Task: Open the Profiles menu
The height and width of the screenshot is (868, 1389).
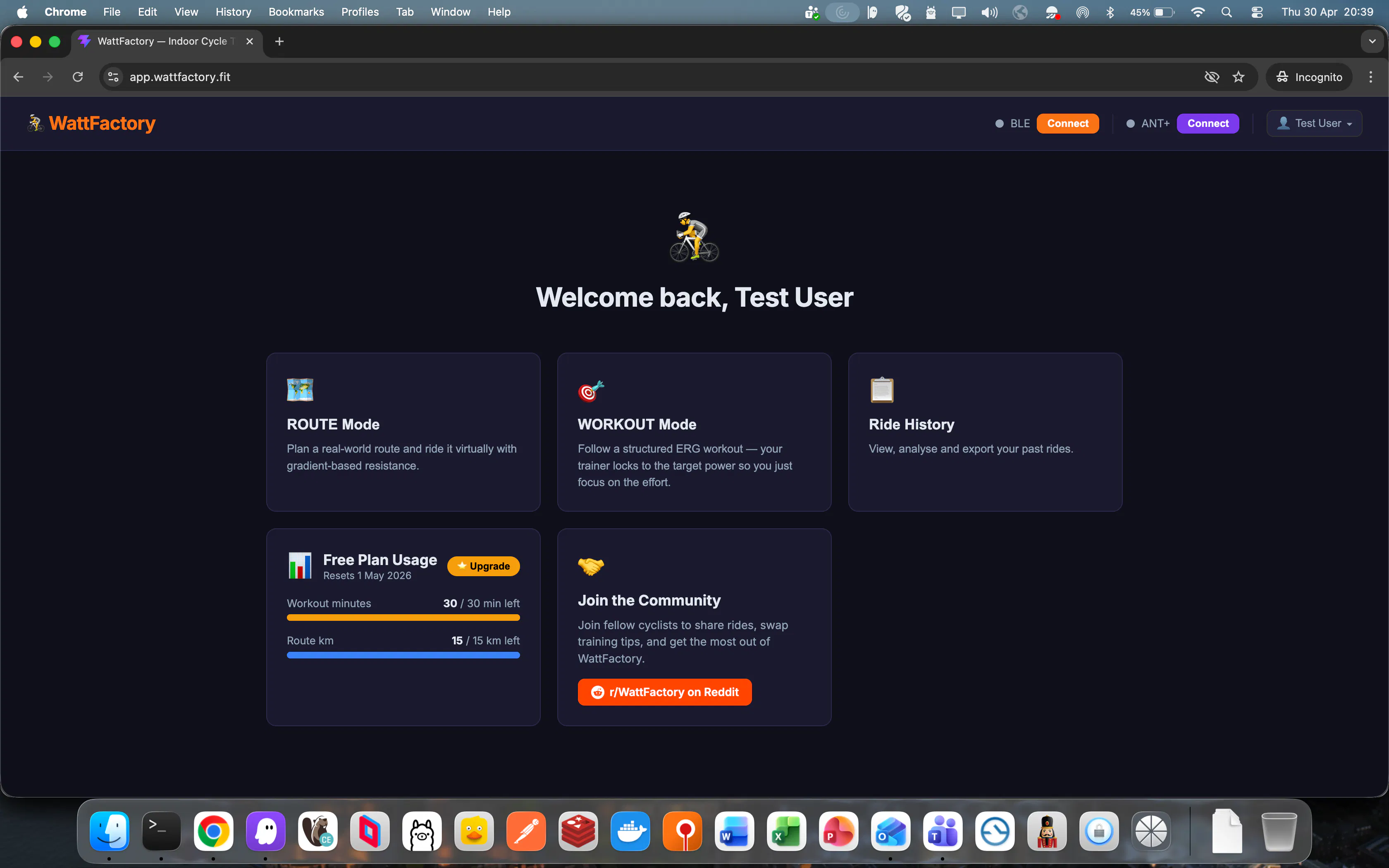Action: pyautogui.click(x=360, y=12)
